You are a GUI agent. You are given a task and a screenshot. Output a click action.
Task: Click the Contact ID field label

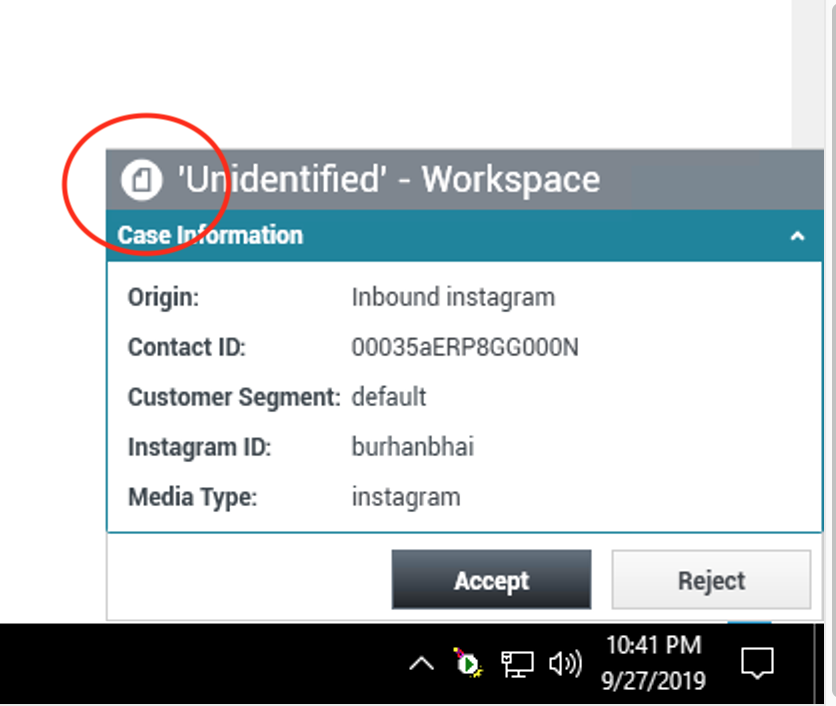187,347
